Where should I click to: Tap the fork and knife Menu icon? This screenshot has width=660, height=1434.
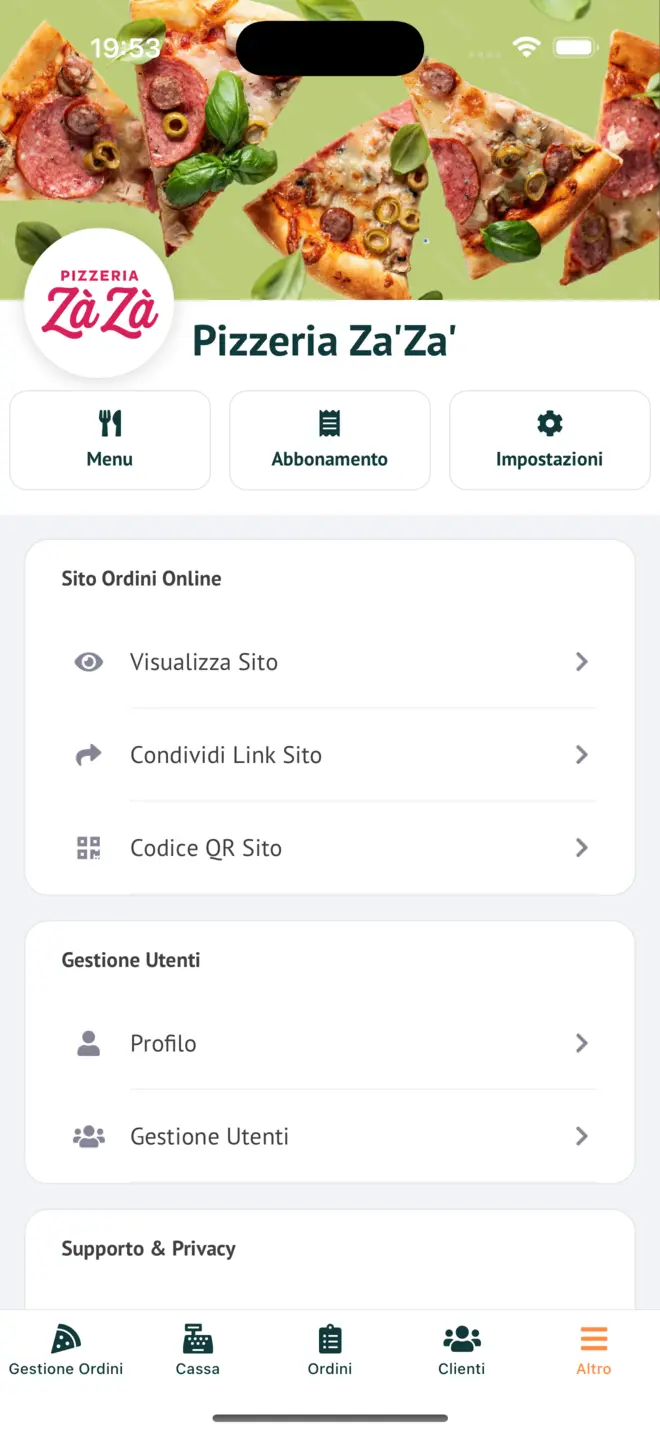point(110,424)
